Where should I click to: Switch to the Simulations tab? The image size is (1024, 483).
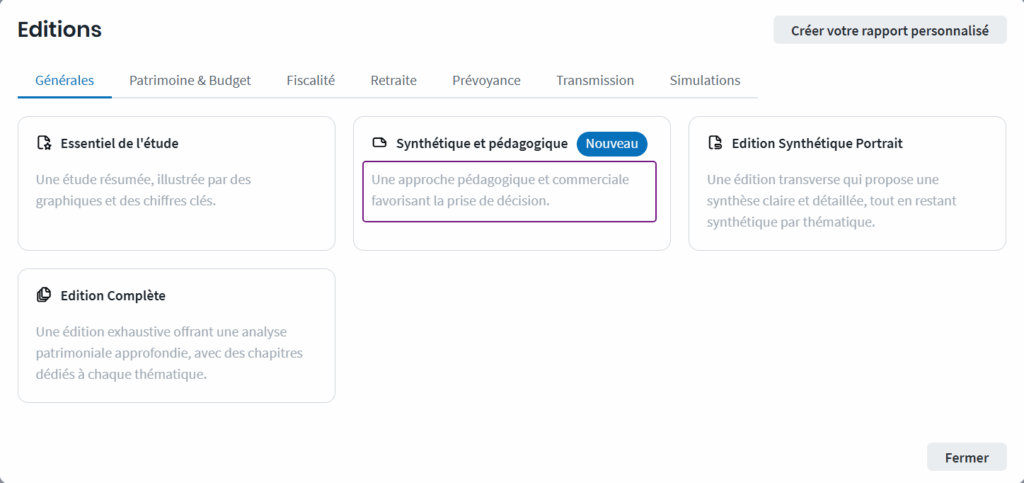pos(705,81)
